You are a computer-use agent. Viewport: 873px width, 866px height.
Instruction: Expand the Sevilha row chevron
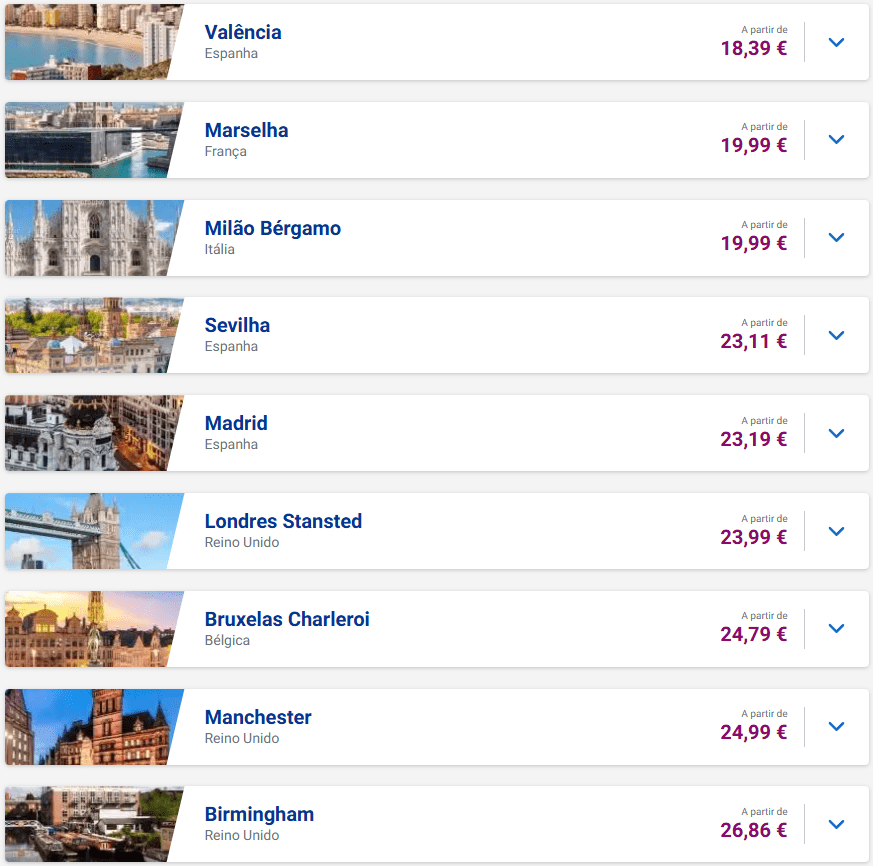point(837,335)
